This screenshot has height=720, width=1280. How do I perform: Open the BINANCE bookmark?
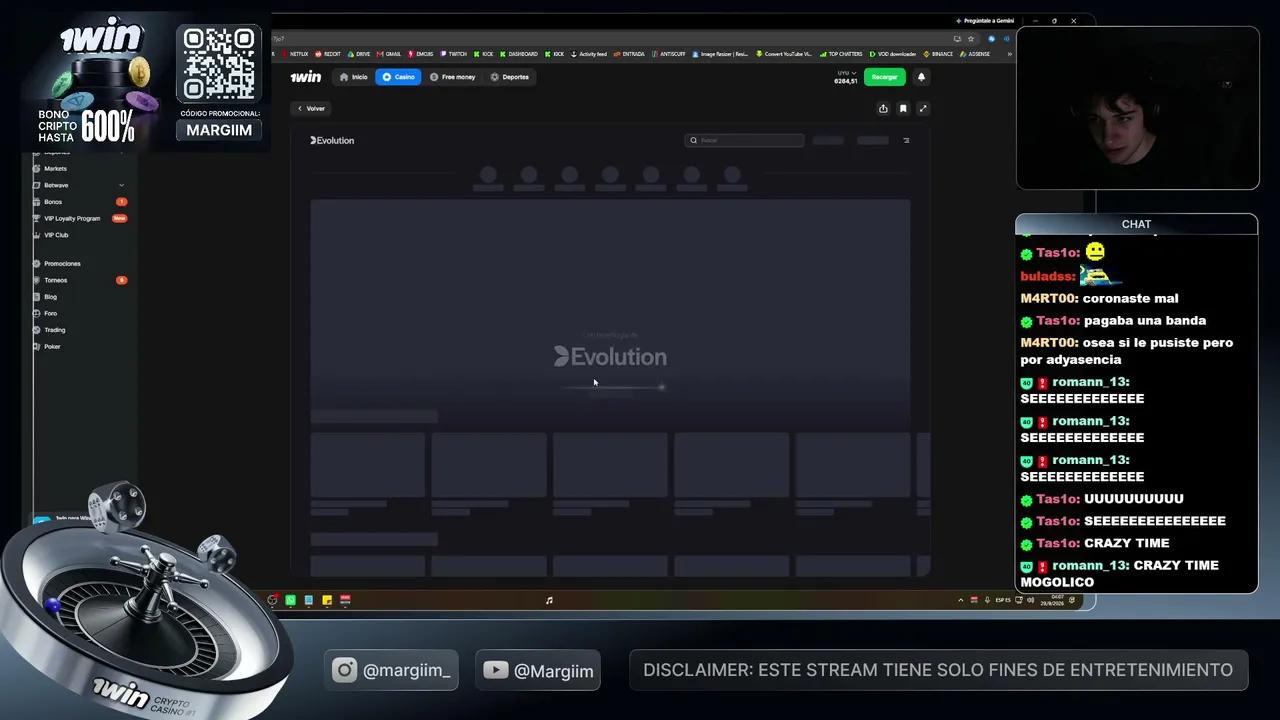tap(938, 54)
